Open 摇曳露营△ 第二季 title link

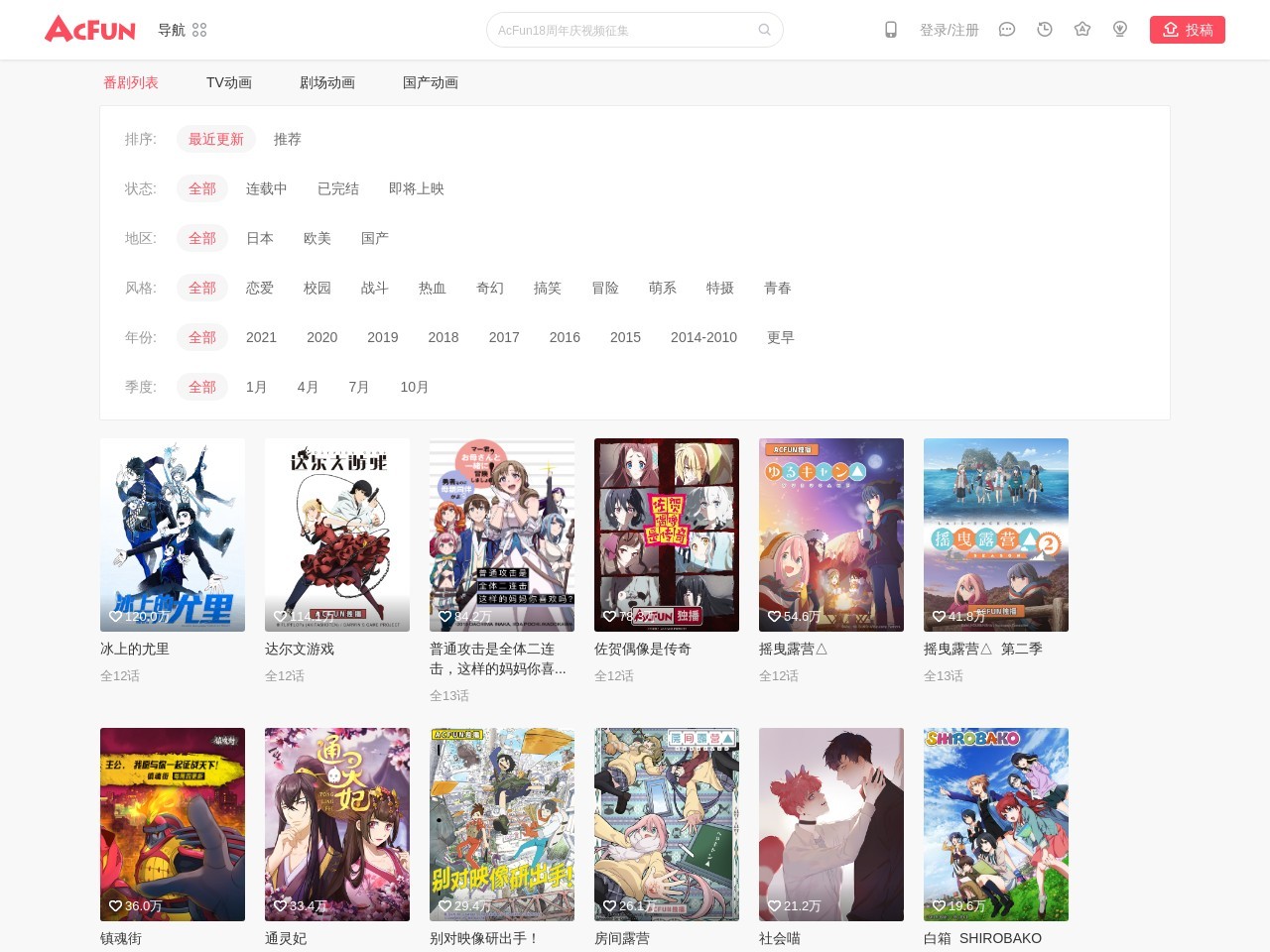point(983,649)
